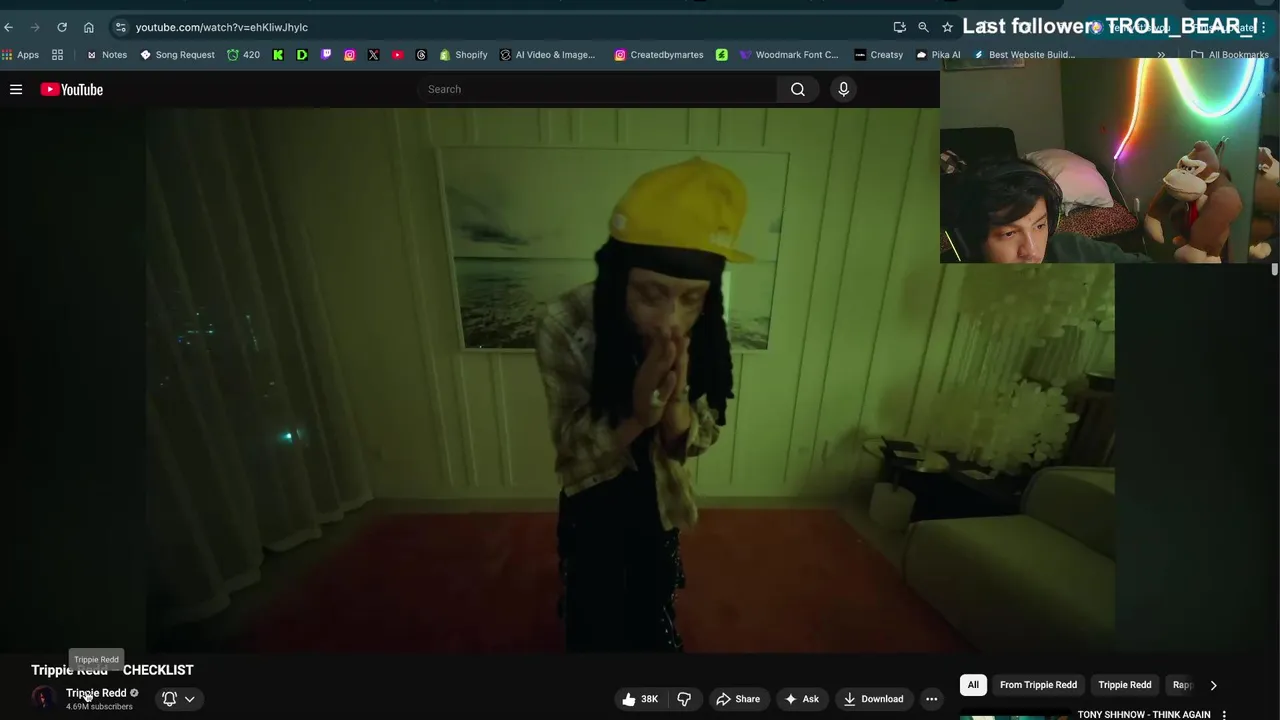Open options for TONY SHHNOW video

[1224, 715]
